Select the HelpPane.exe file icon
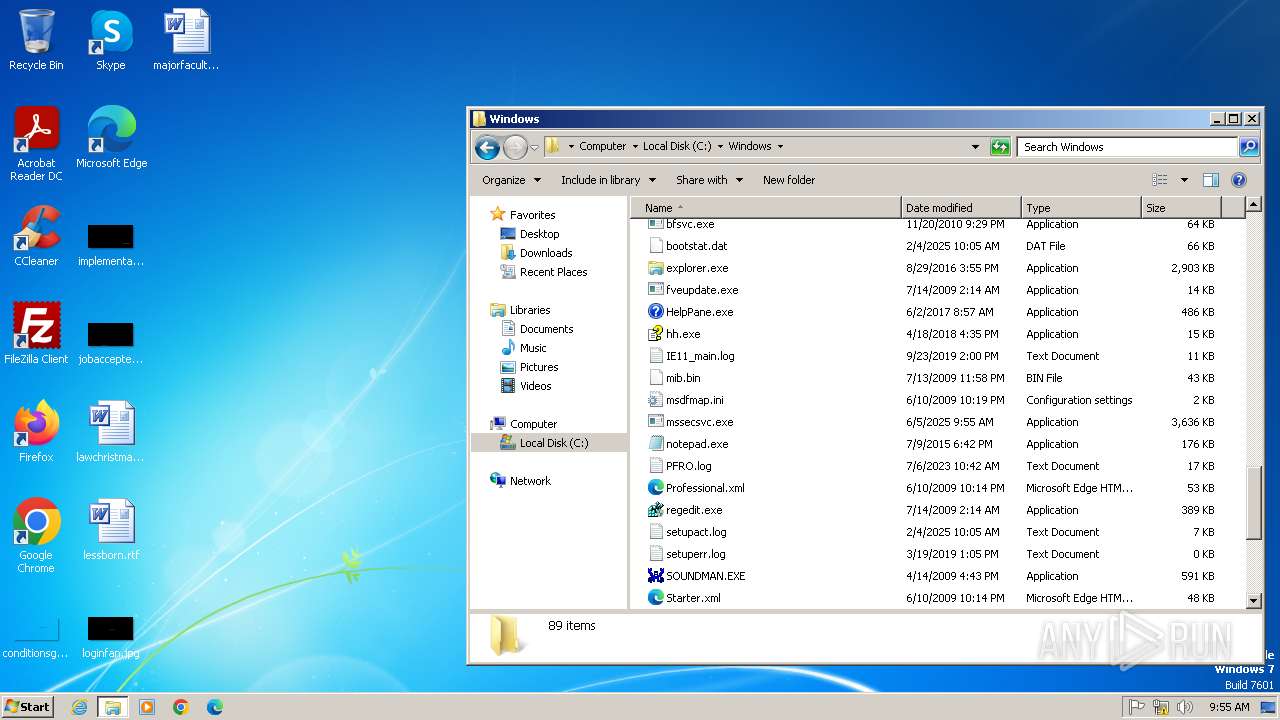The width and height of the screenshot is (1280, 720). (x=656, y=312)
